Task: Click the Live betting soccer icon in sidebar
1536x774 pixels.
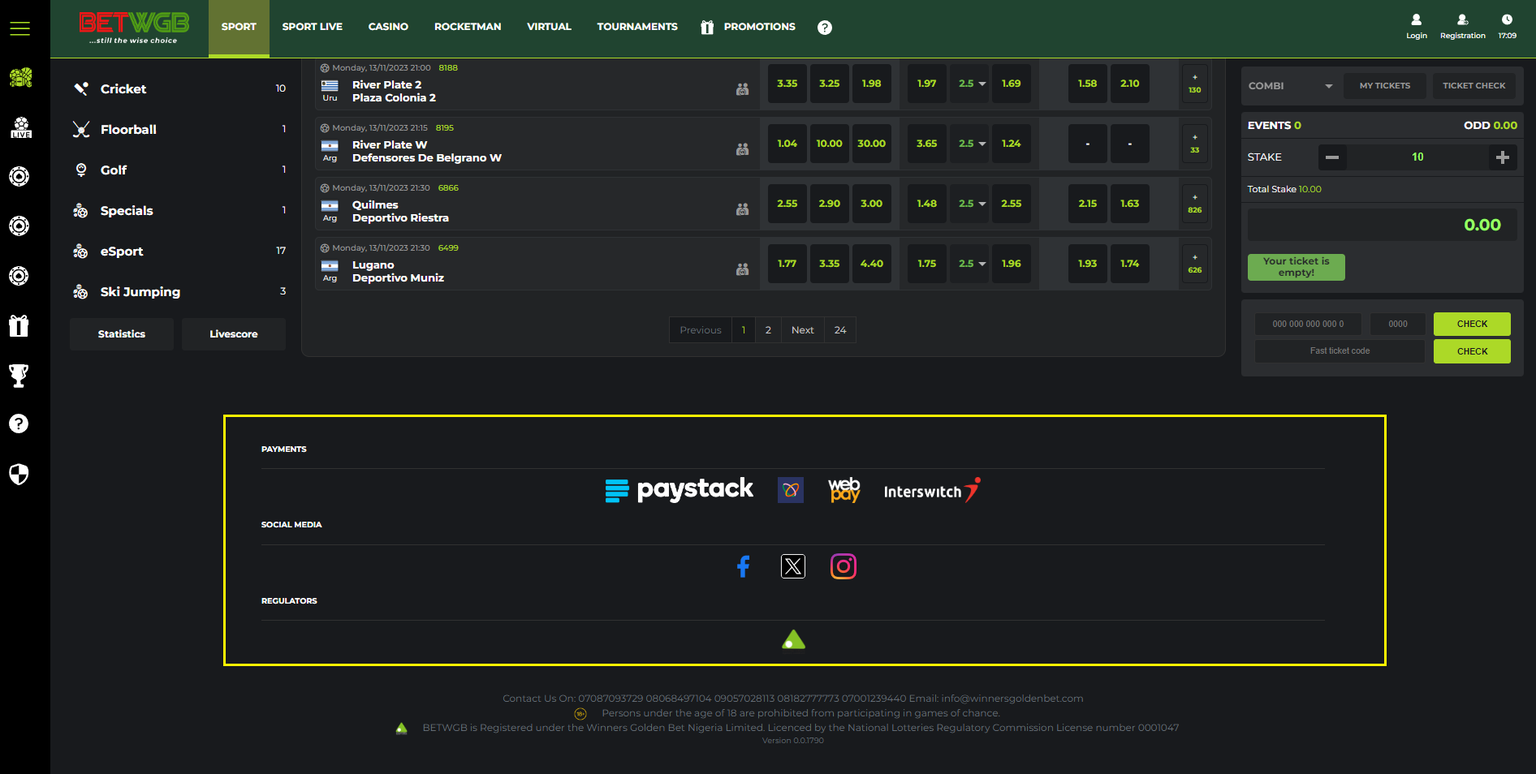Action: [x=20, y=128]
